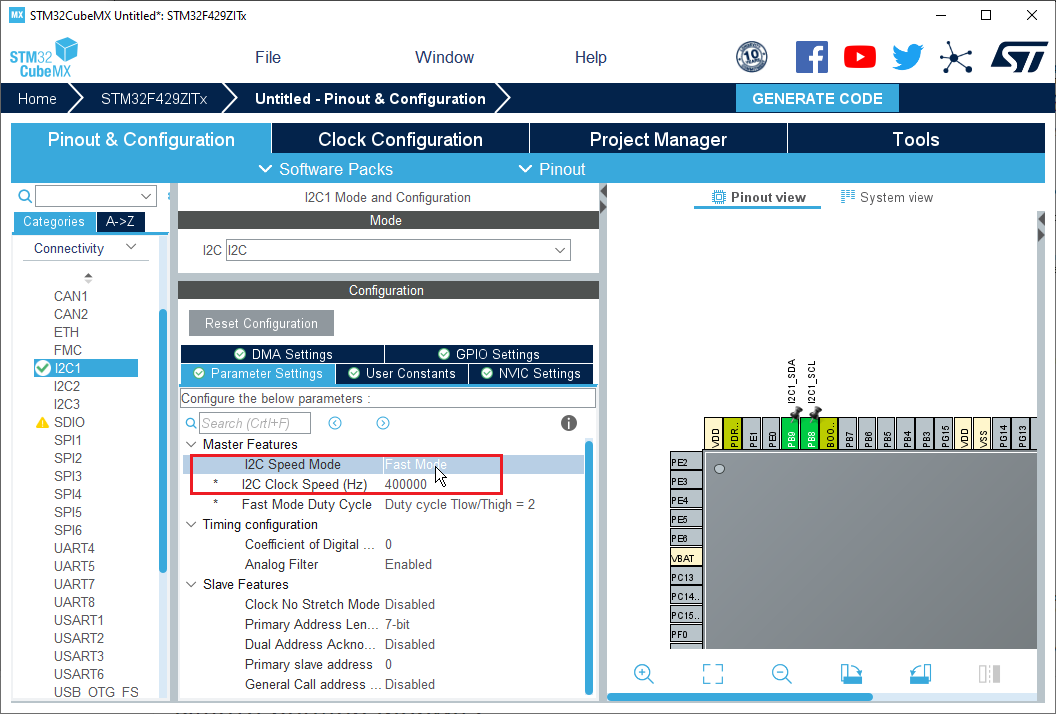Screen dimensions: 1056x714
Task: Click the parameter list vertical scrollbar
Action: (x=589, y=568)
